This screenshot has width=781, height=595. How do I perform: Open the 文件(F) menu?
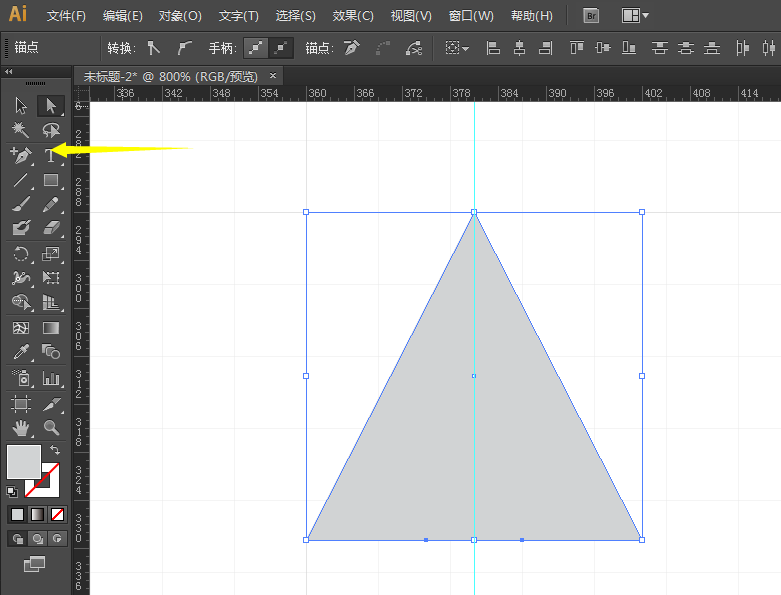[66, 16]
